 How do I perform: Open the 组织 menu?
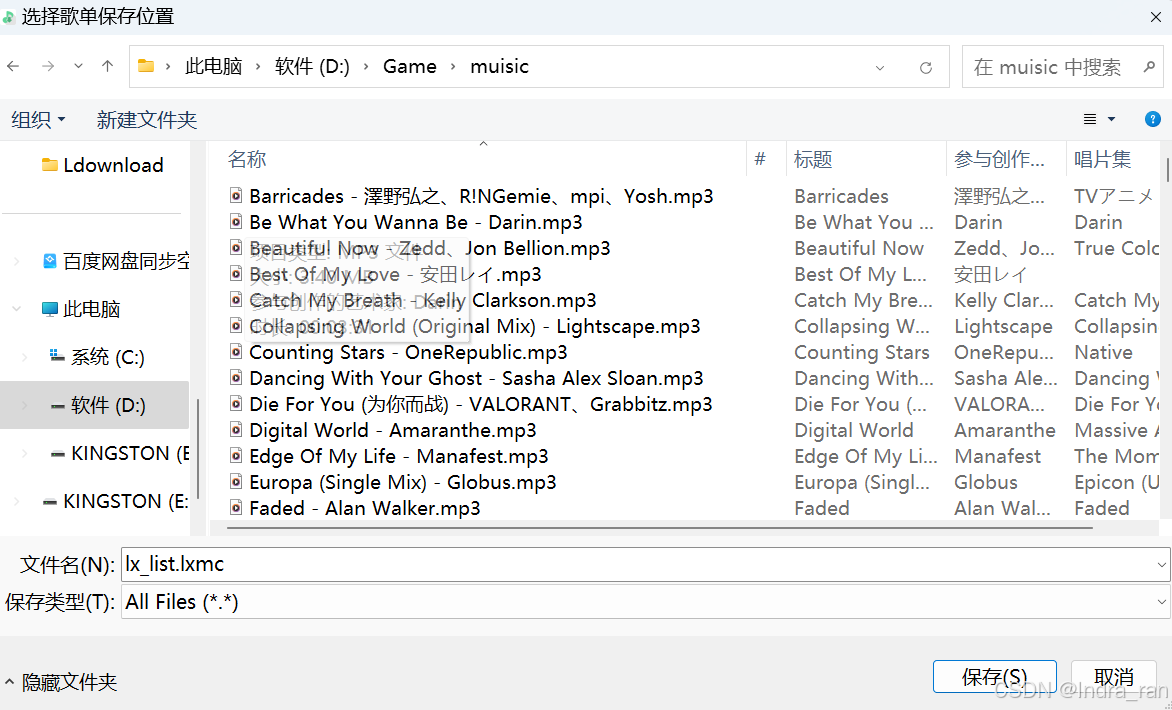pos(39,120)
